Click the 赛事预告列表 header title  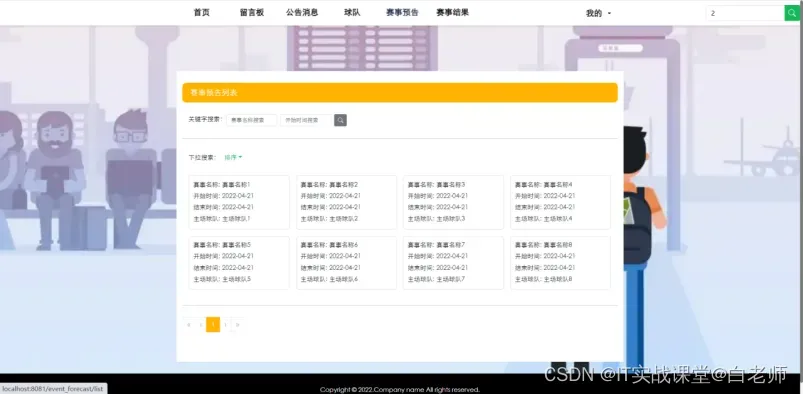point(214,93)
